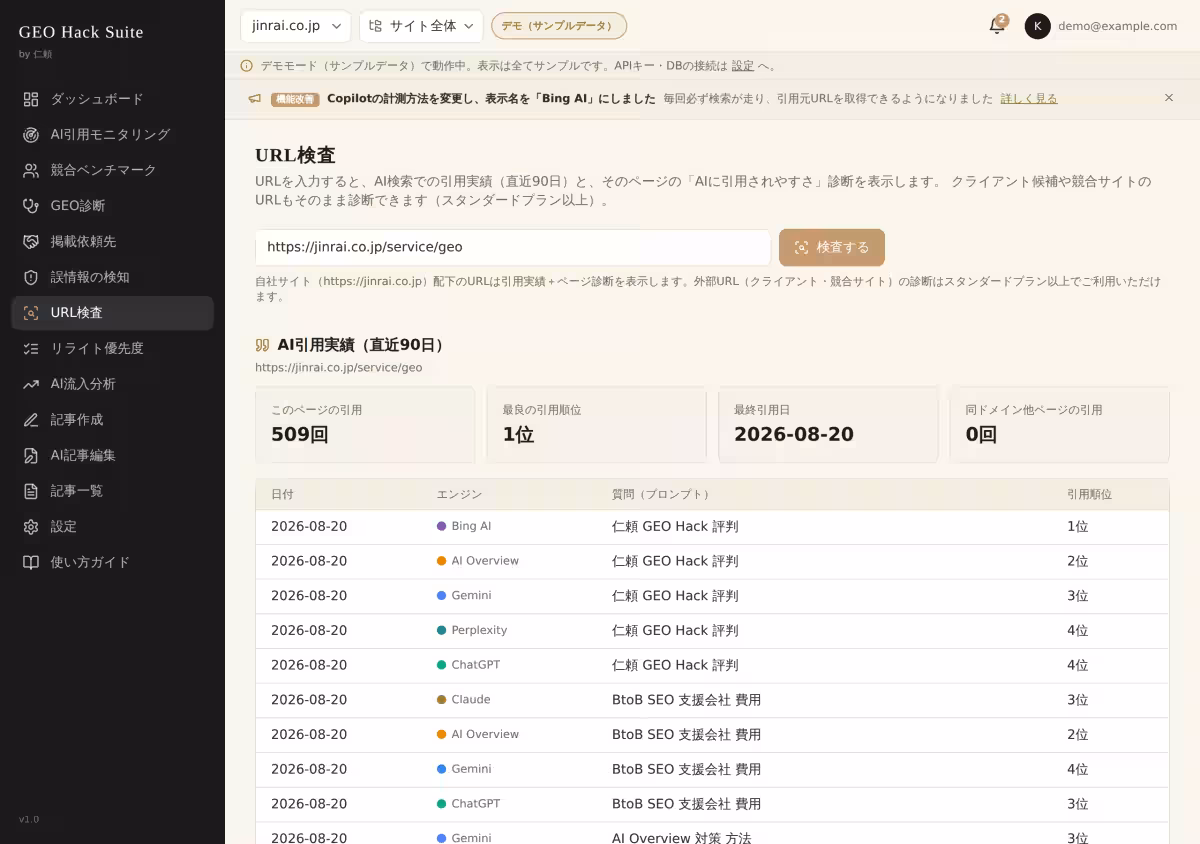Click the AI流入分析 trend icon
This screenshot has width=1200, height=844.
click(x=31, y=384)
